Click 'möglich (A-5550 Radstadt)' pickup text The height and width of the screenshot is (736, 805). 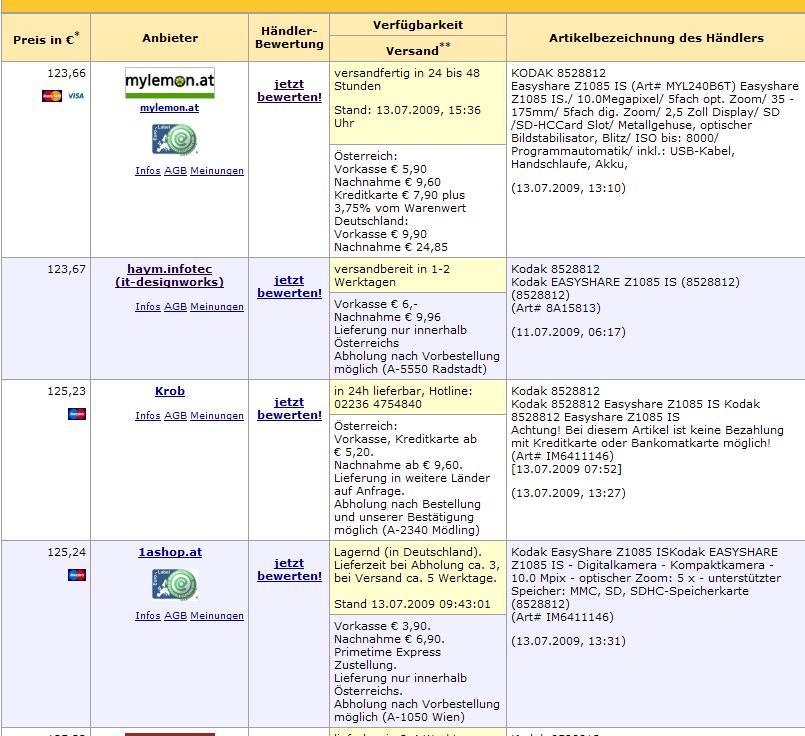click(410, 369)
